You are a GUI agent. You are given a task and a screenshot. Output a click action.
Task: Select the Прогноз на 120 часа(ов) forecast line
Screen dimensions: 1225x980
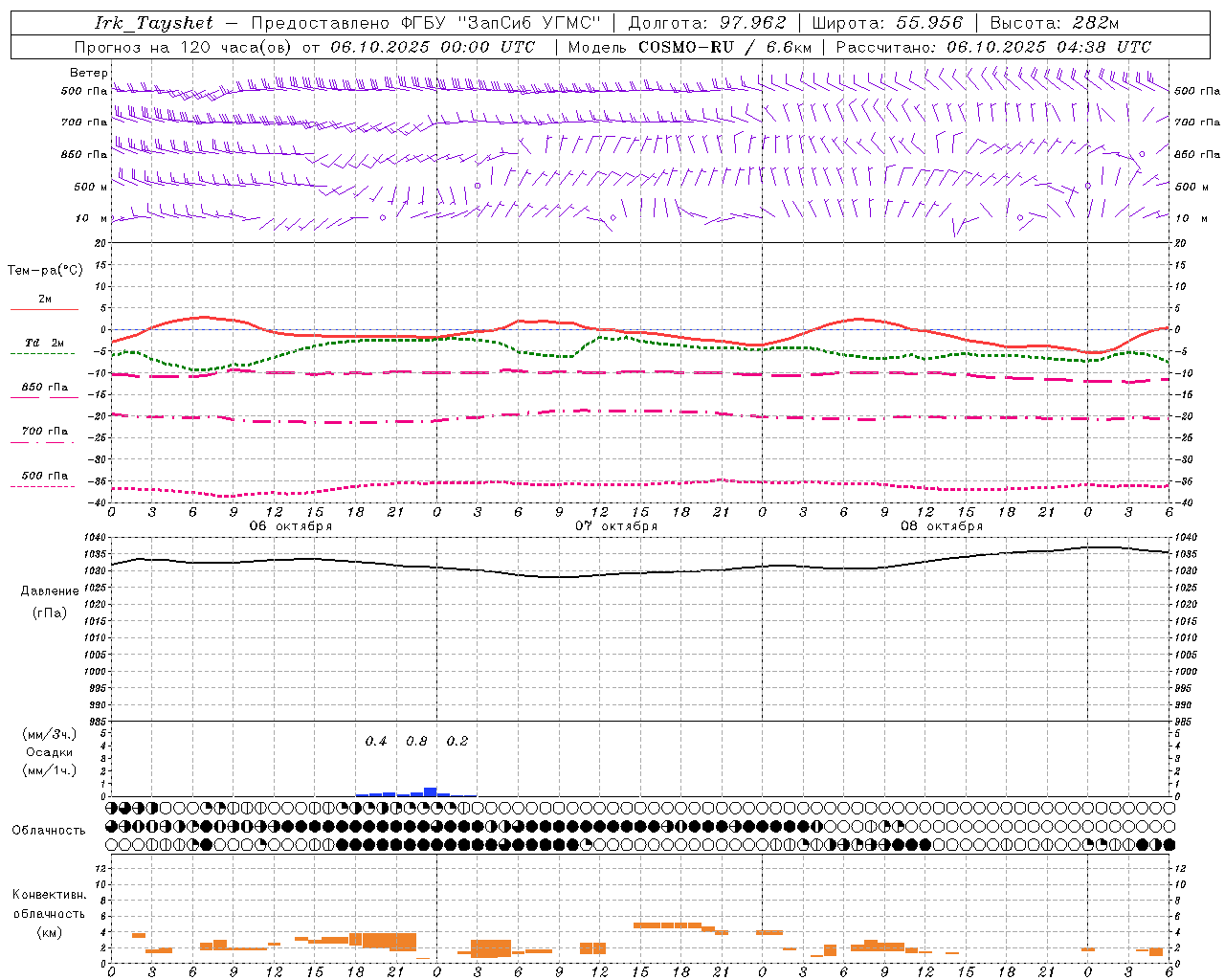(304, 47)
